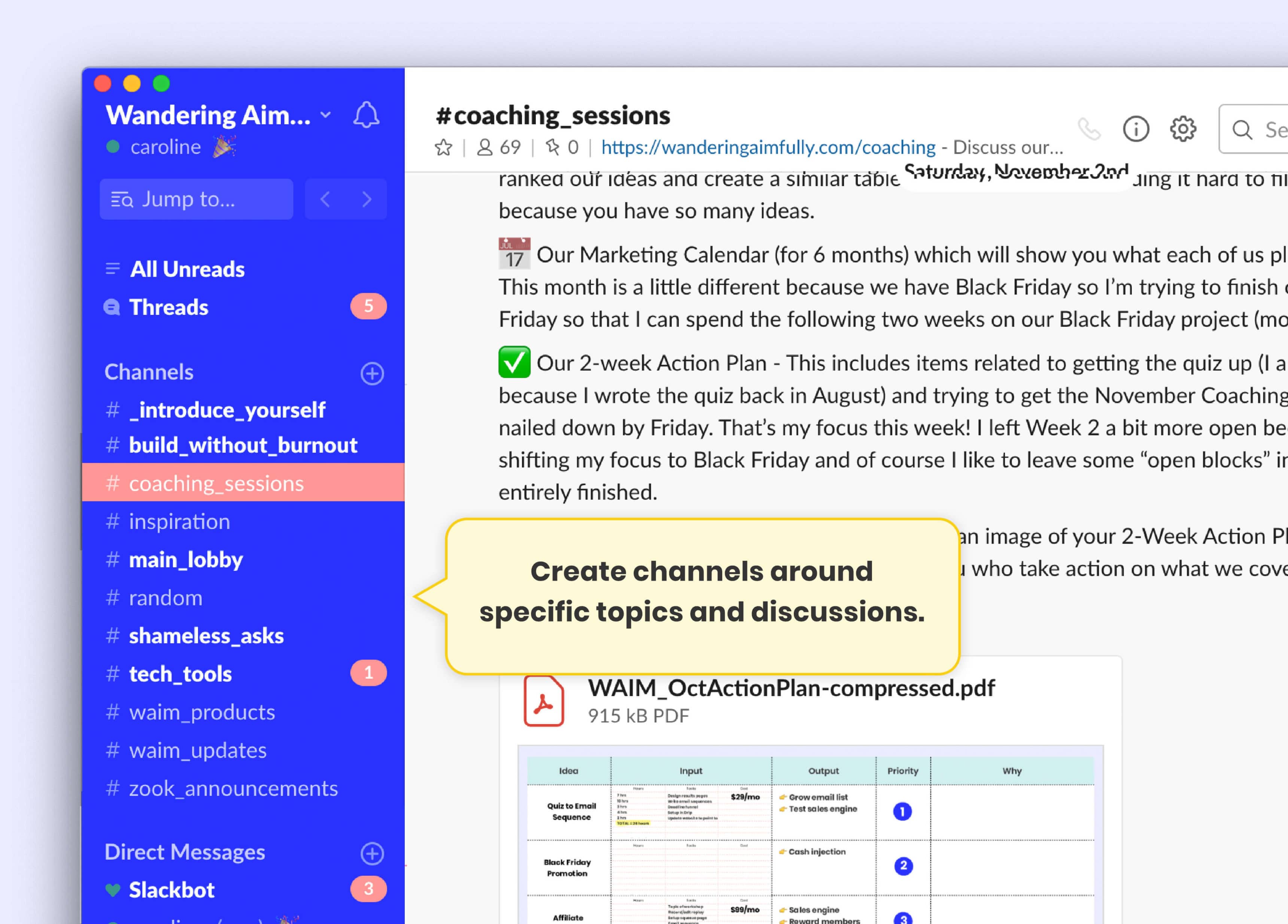The image size is (1288, 924).
Task: Click the search magnifier icon
Action: 1243,130
